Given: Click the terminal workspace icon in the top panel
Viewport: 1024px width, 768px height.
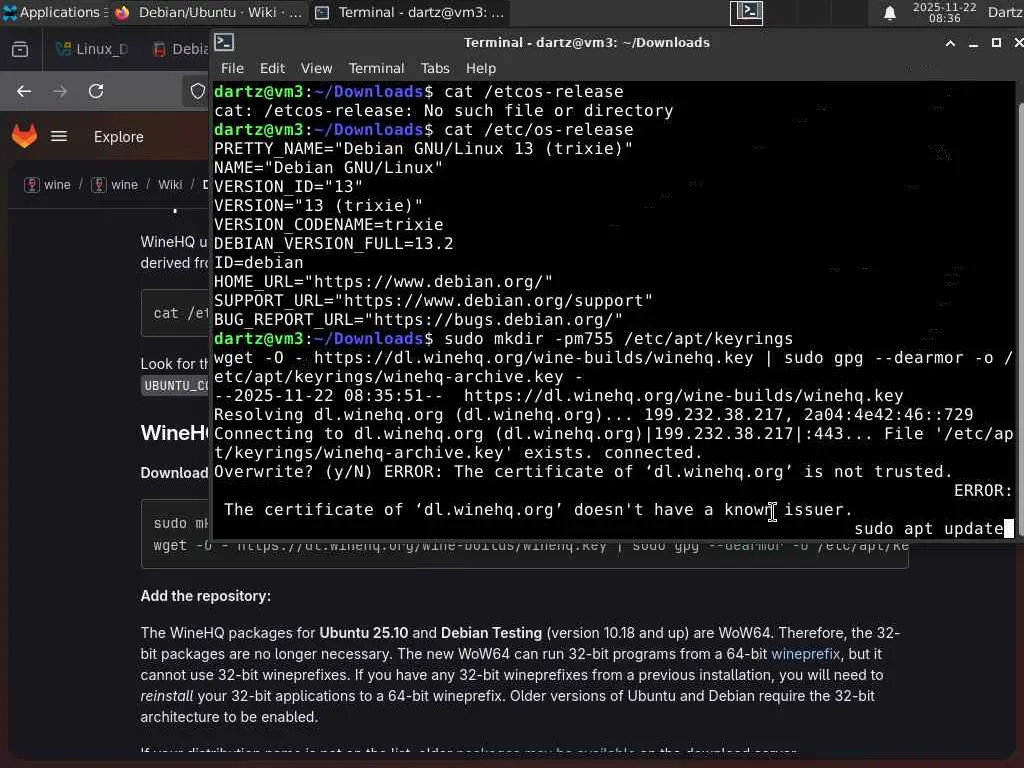Looking at the screenshot, I should pos(746,12).
